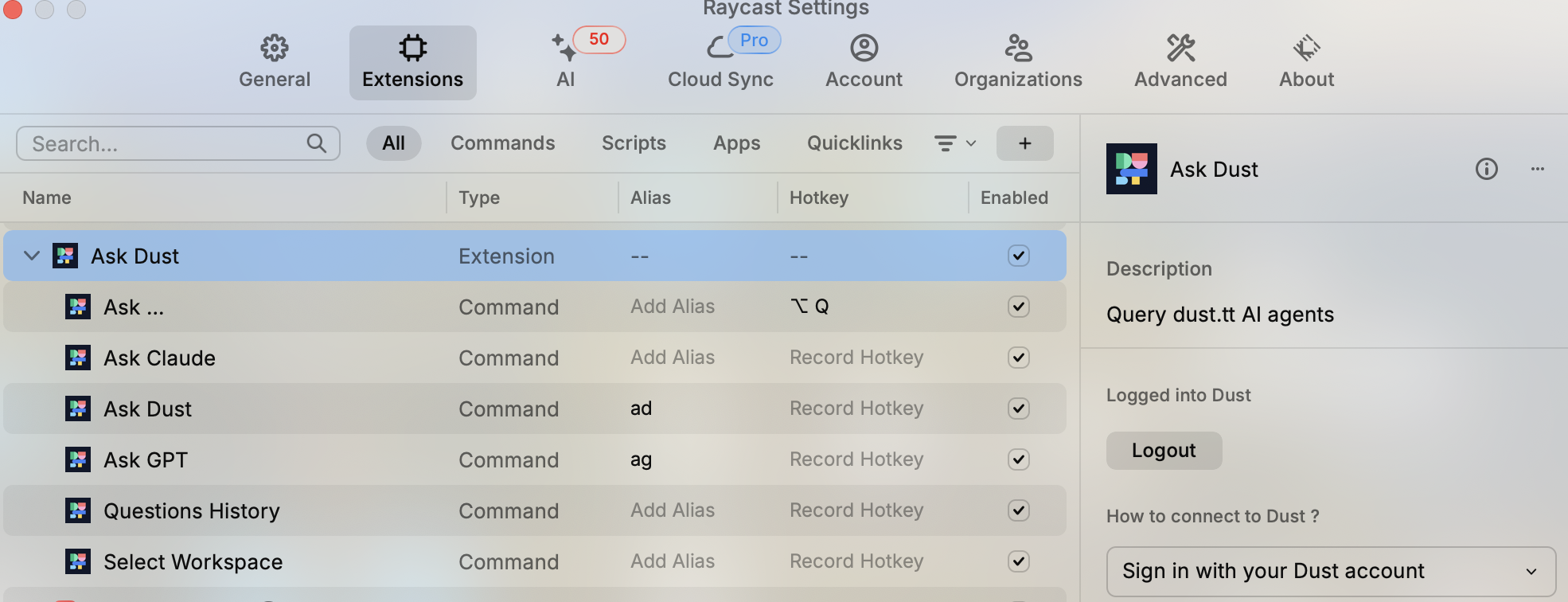Click the Logout button
This screenshot has width=1568, height=602.
click(x=1164, y=451)
